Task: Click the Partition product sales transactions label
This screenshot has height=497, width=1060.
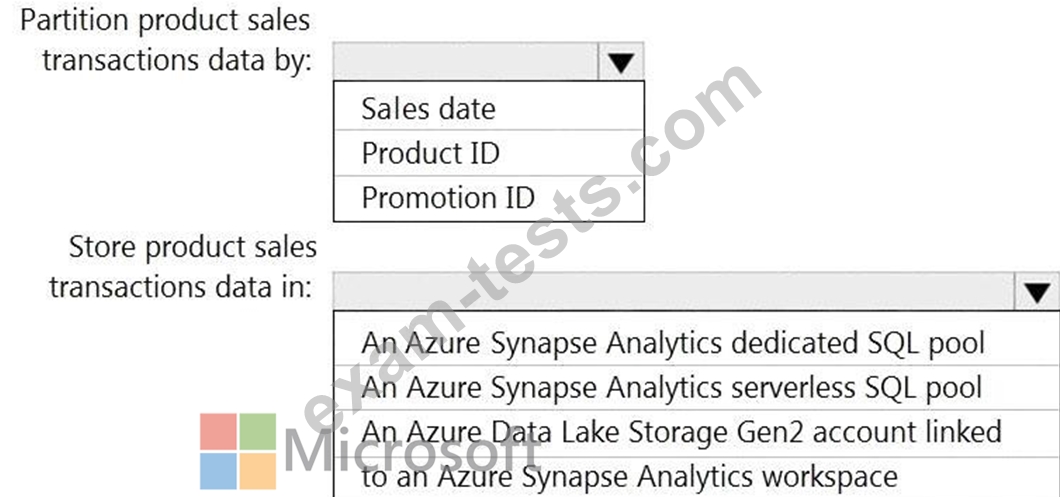Action: pyautogui.click(x=166, y=40)
